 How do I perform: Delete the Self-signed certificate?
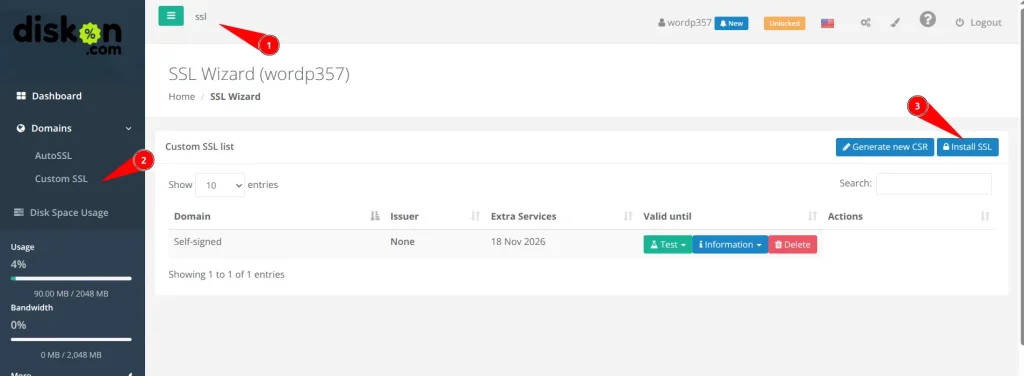[x=793, y=245]
